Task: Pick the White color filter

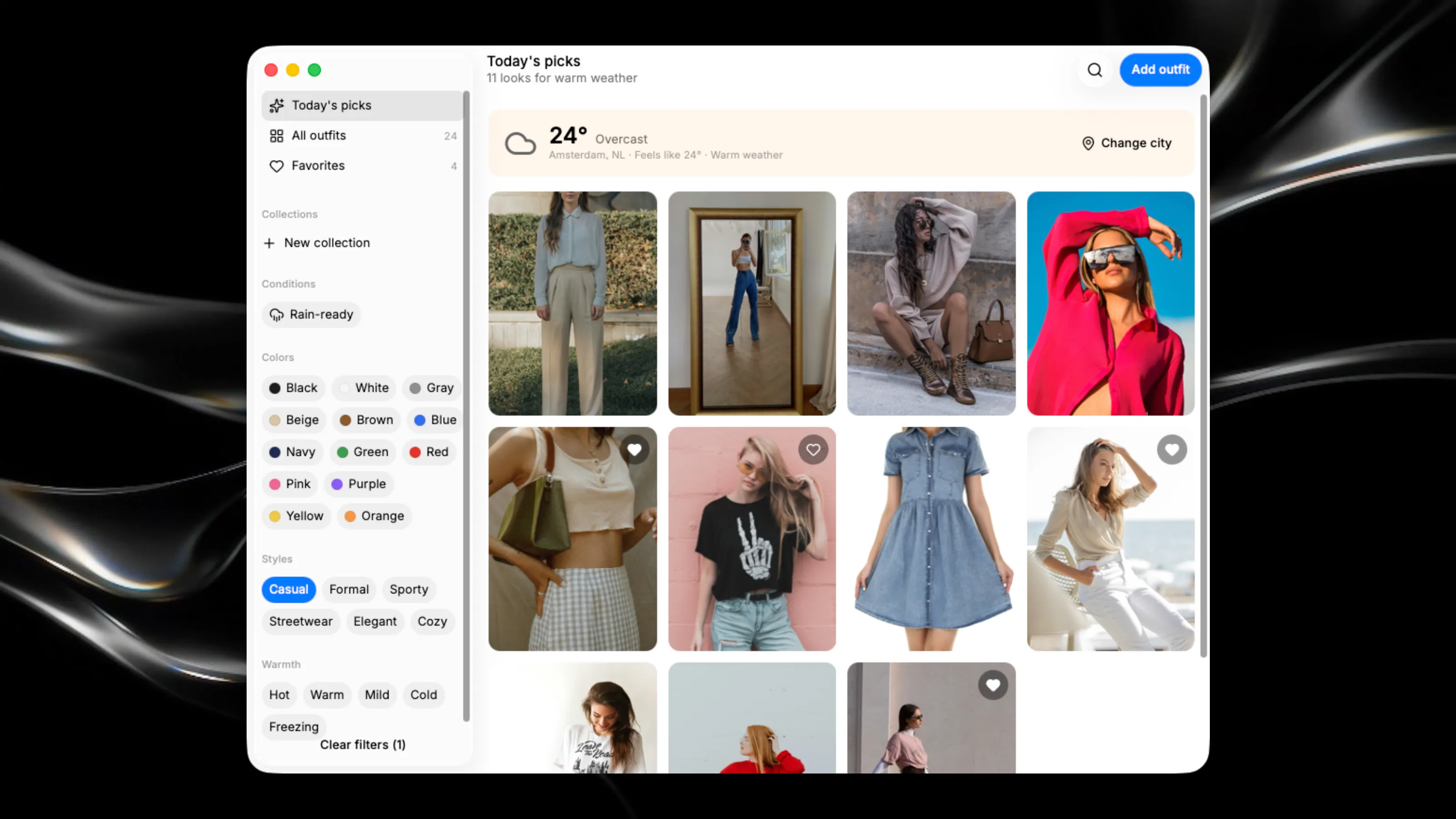Action: tap(364, 388)
